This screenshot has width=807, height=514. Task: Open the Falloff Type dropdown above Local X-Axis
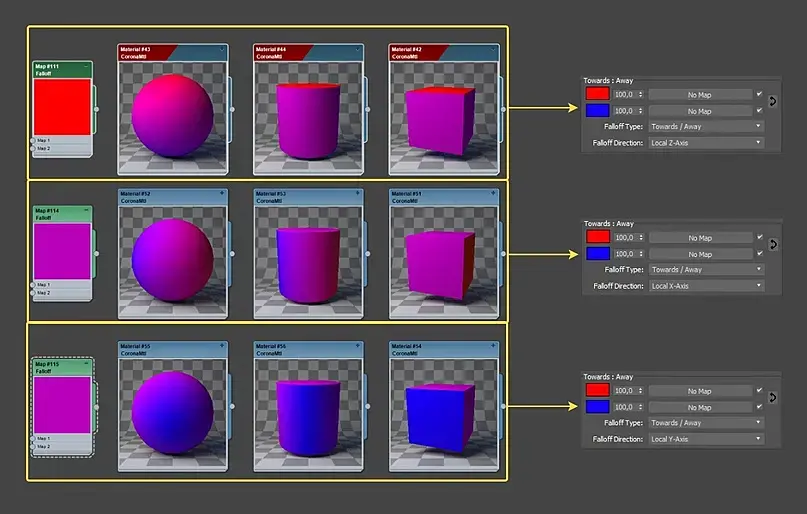706,270
